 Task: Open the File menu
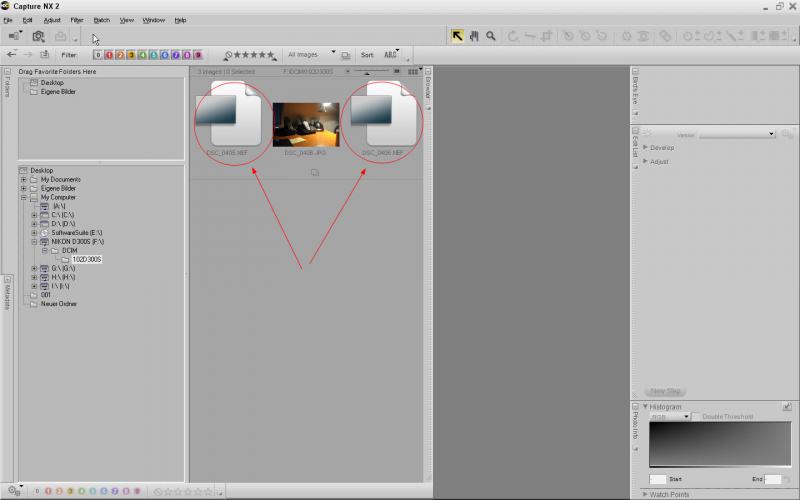[x=8, y=20]
